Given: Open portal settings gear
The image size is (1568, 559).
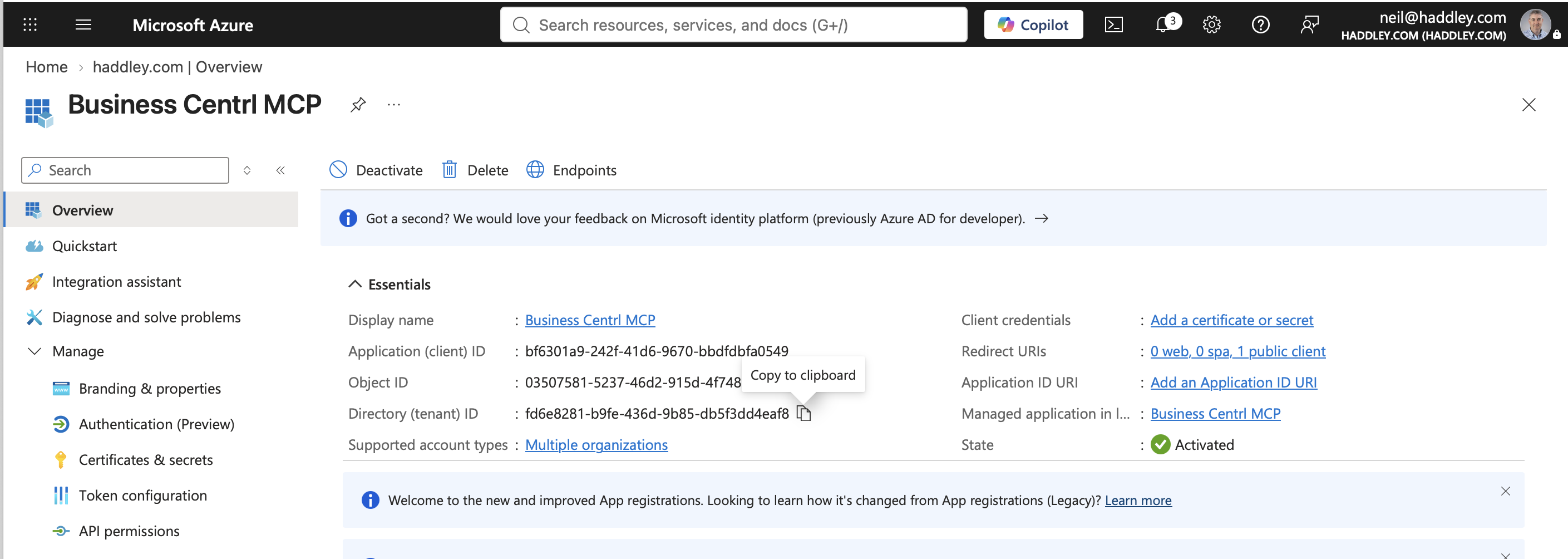Looking at the screenshot, I should pos(1211,25).
